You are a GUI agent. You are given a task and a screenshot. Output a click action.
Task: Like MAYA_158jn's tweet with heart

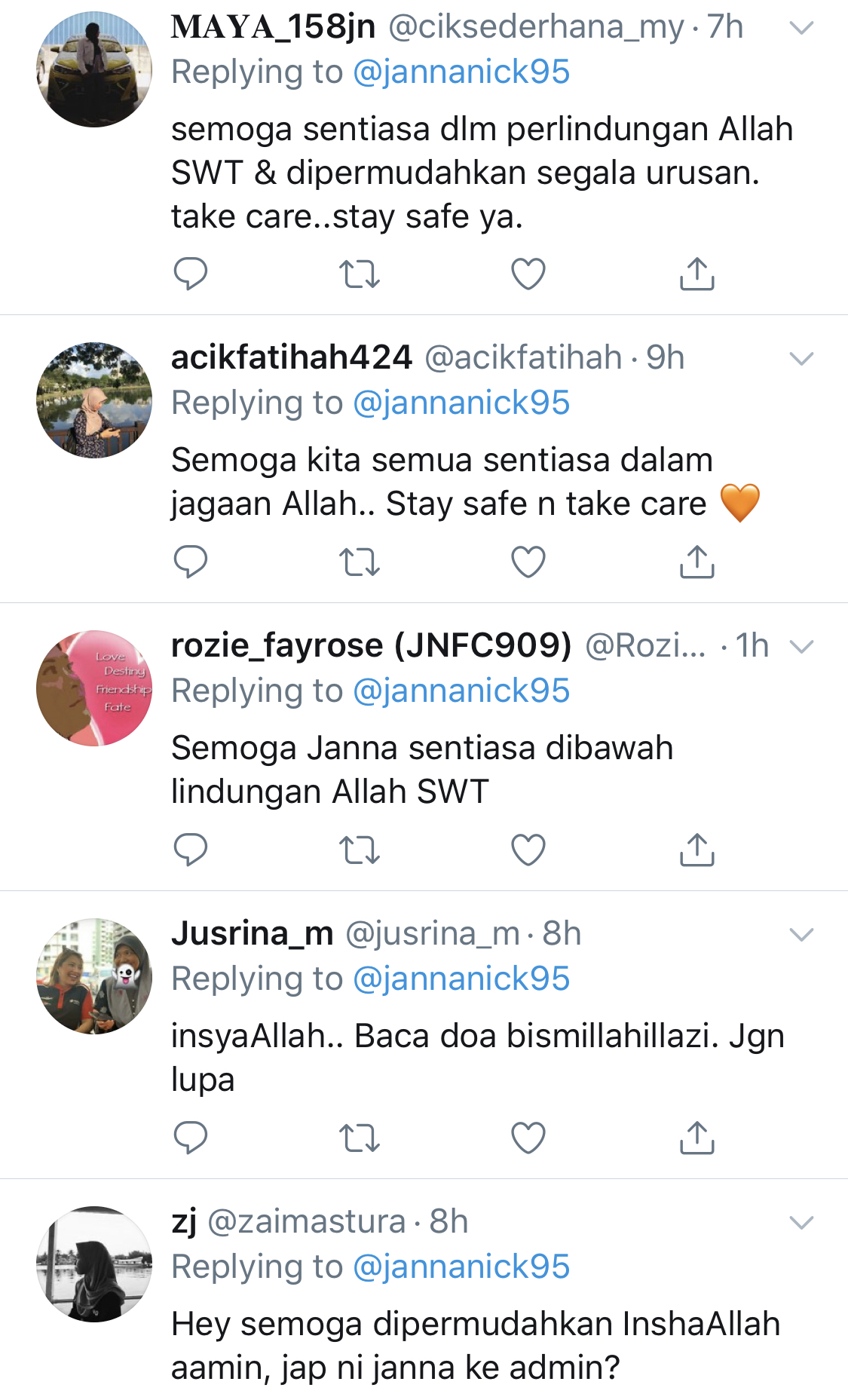tap(528, 274)
